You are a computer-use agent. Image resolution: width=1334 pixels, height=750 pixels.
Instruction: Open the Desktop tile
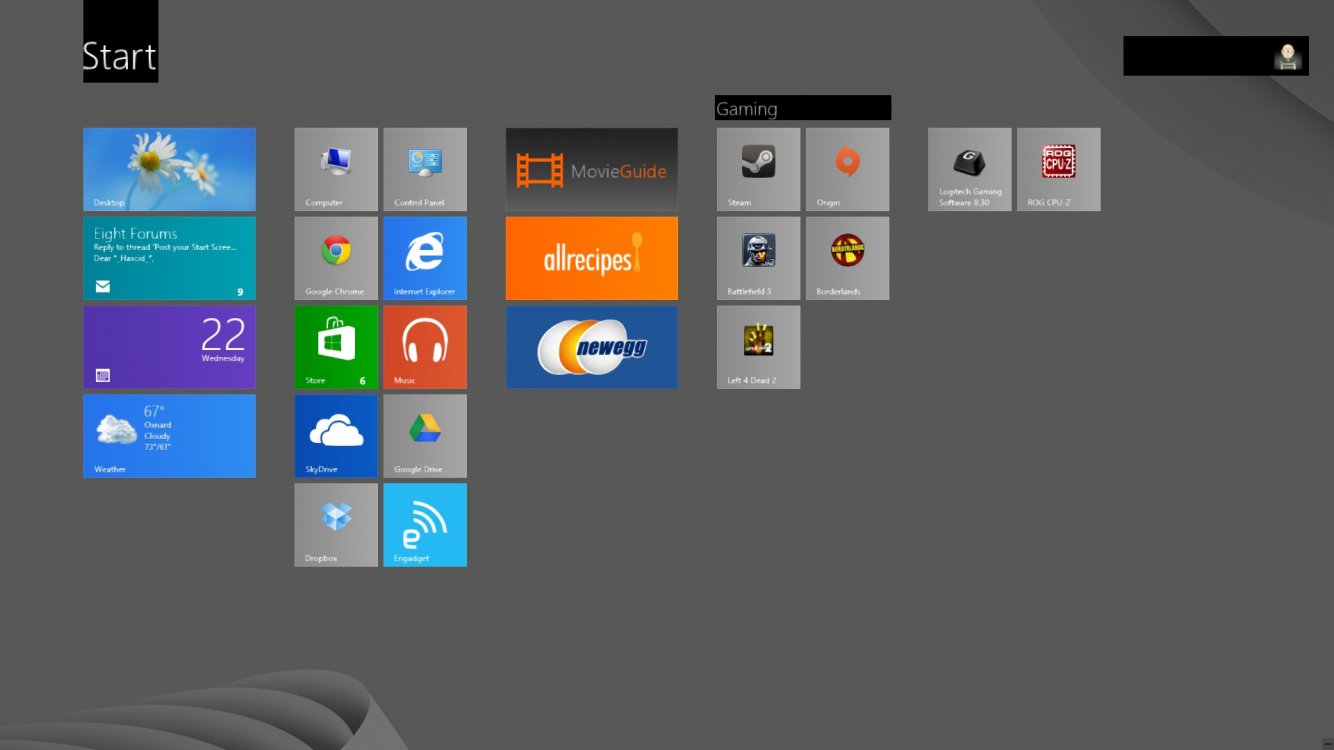tap(169, 169)
